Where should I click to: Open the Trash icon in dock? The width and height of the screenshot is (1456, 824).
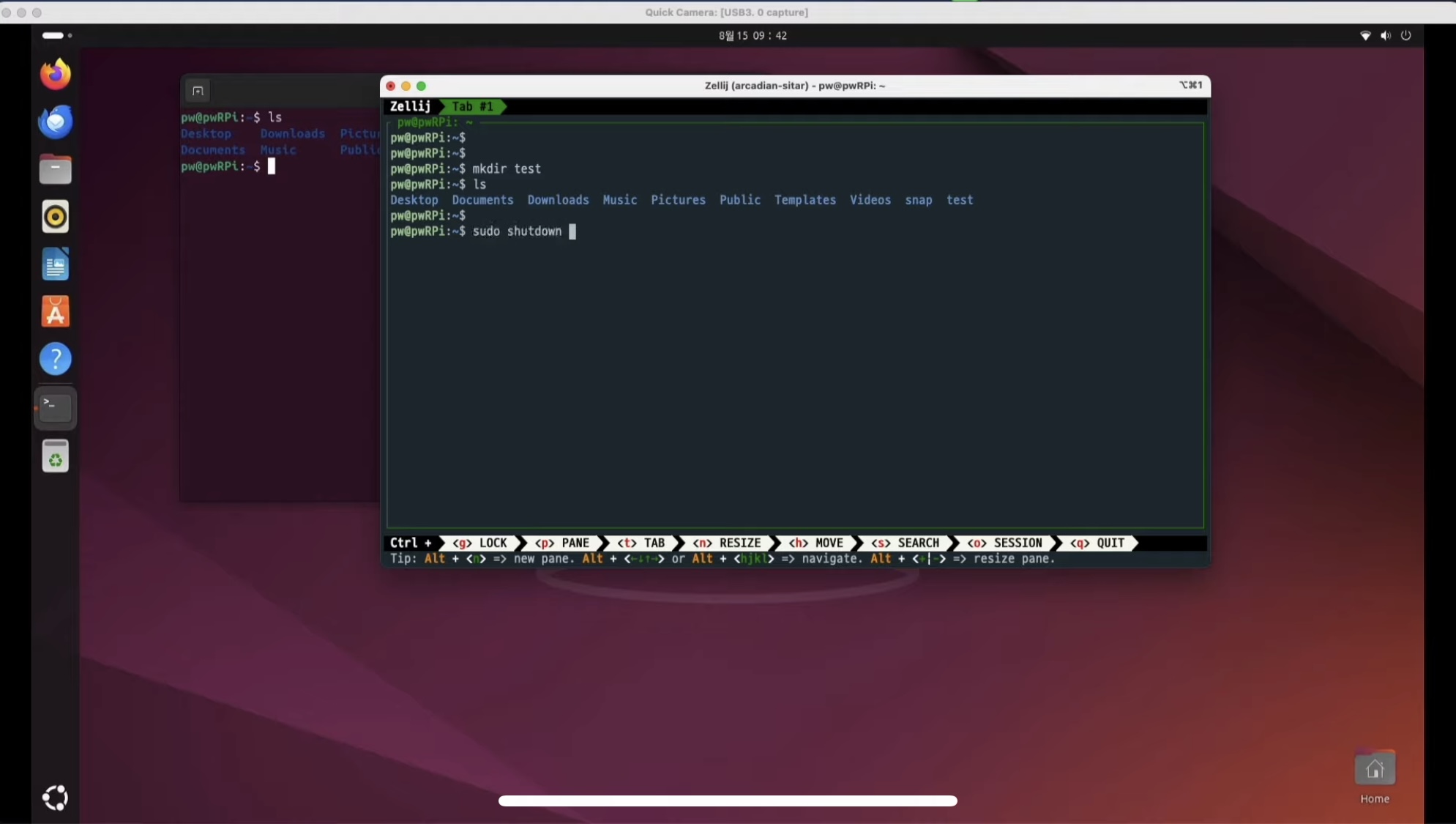tap(55, 457)
